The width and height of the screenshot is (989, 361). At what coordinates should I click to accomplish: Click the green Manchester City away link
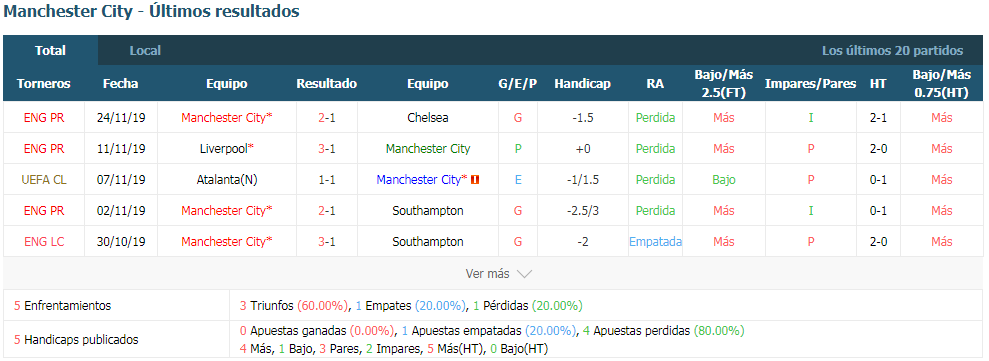pyautogui.click(x=428, y=149)
